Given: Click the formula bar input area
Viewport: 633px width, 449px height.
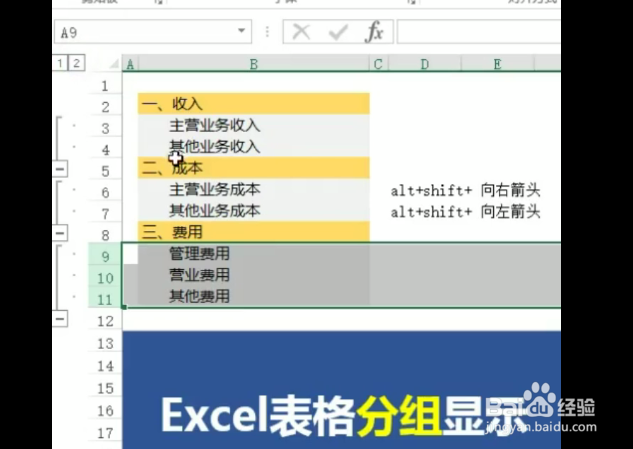Looking at the screenshot, I should coord(479,31).
